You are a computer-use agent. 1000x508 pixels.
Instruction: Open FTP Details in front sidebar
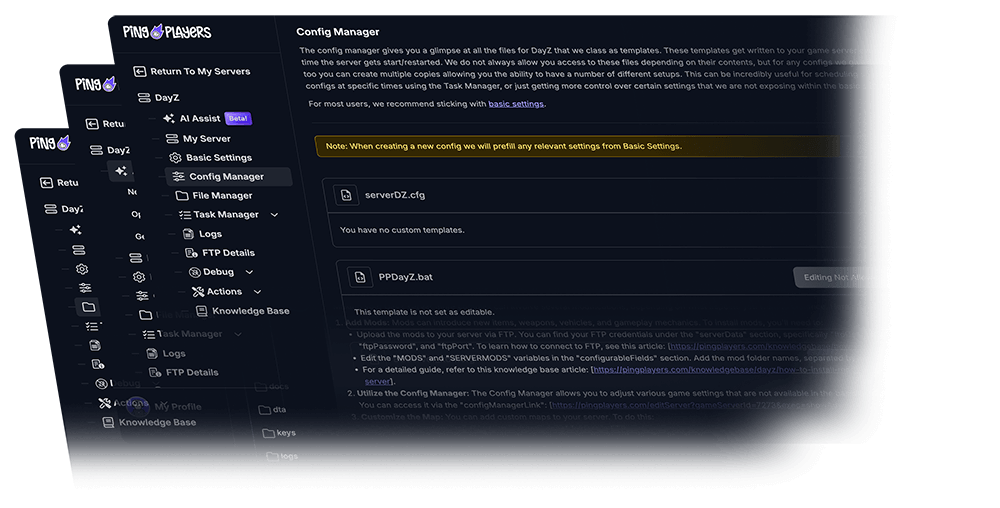(228, 253)
